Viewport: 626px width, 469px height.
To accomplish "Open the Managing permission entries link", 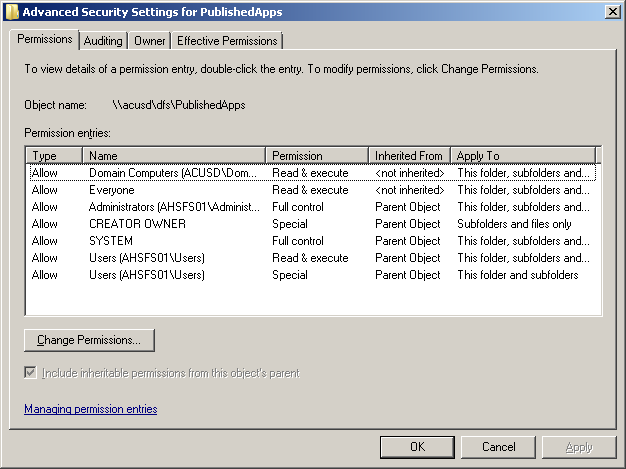I will (x=91, y=409).
